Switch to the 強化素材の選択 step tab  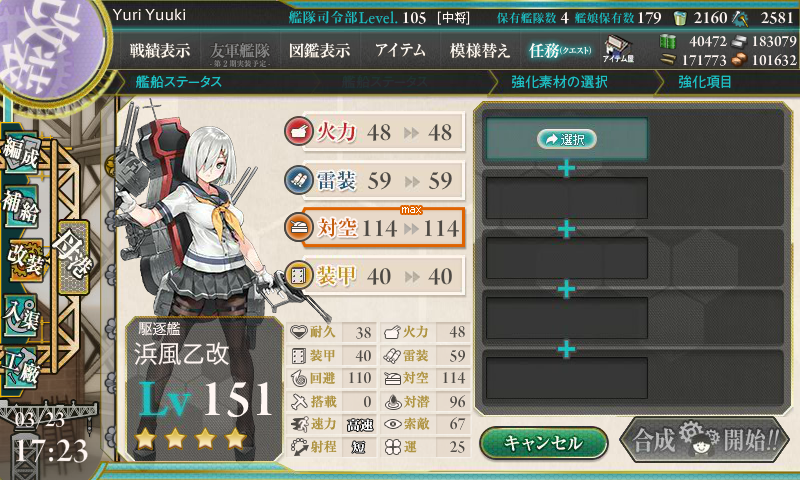coord(559,82)
